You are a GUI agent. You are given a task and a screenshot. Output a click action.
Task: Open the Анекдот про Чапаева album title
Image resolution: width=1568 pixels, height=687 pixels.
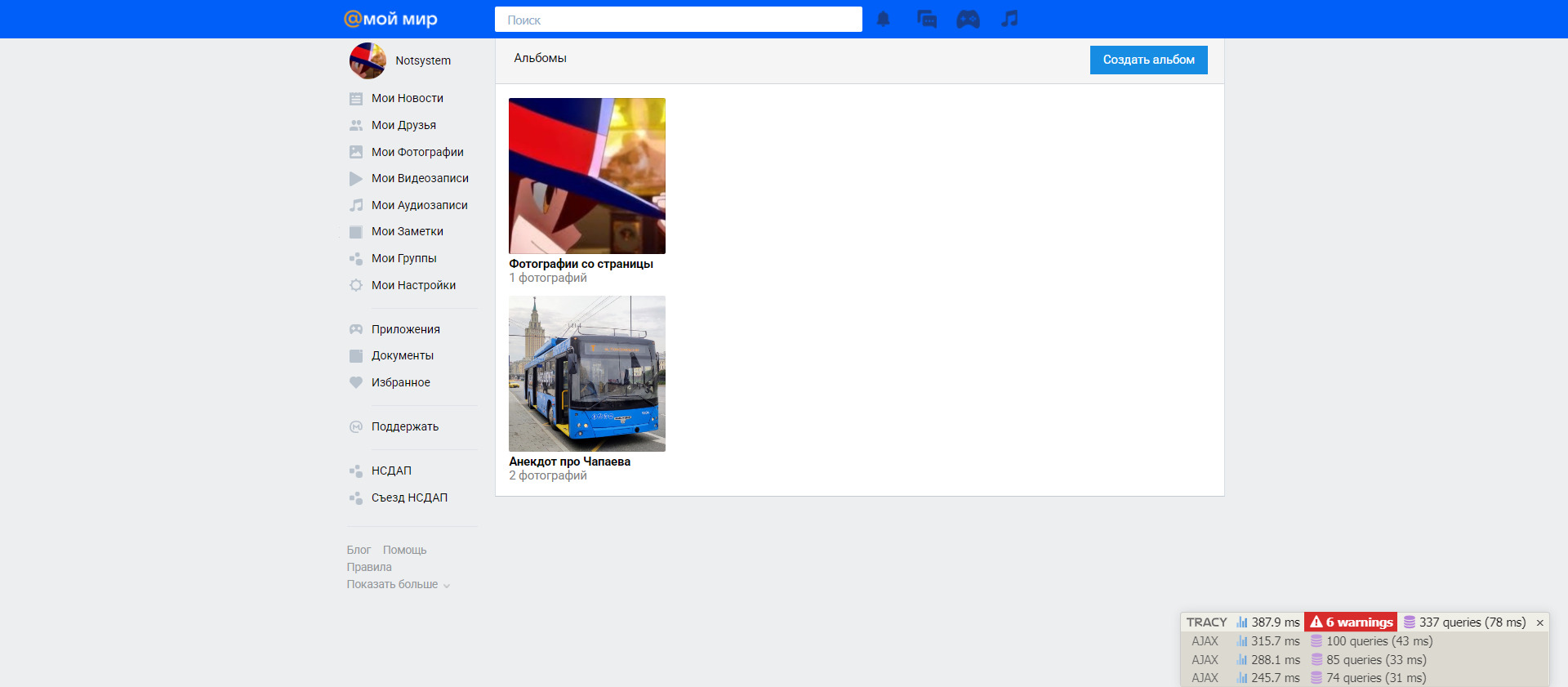click(x=570, y=462)
